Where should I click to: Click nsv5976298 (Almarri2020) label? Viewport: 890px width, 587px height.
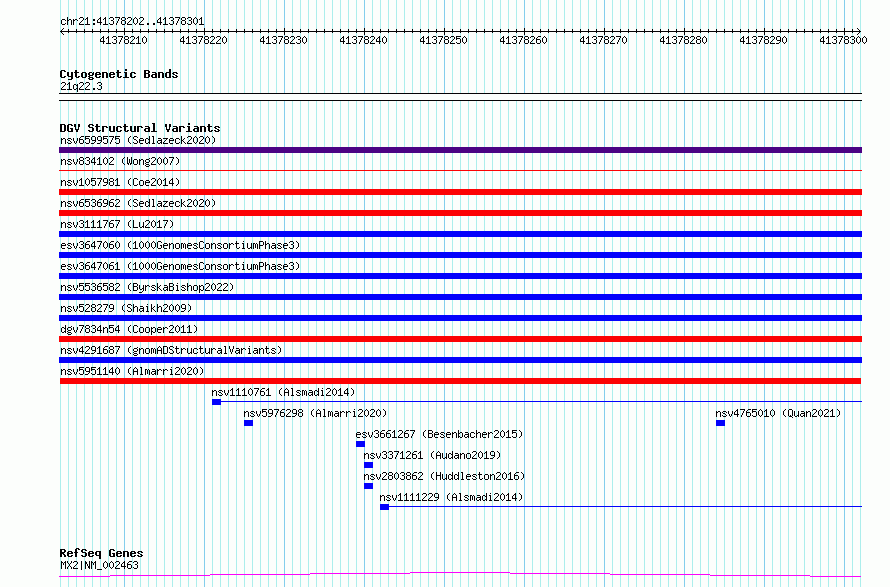[x=315, y=413]
